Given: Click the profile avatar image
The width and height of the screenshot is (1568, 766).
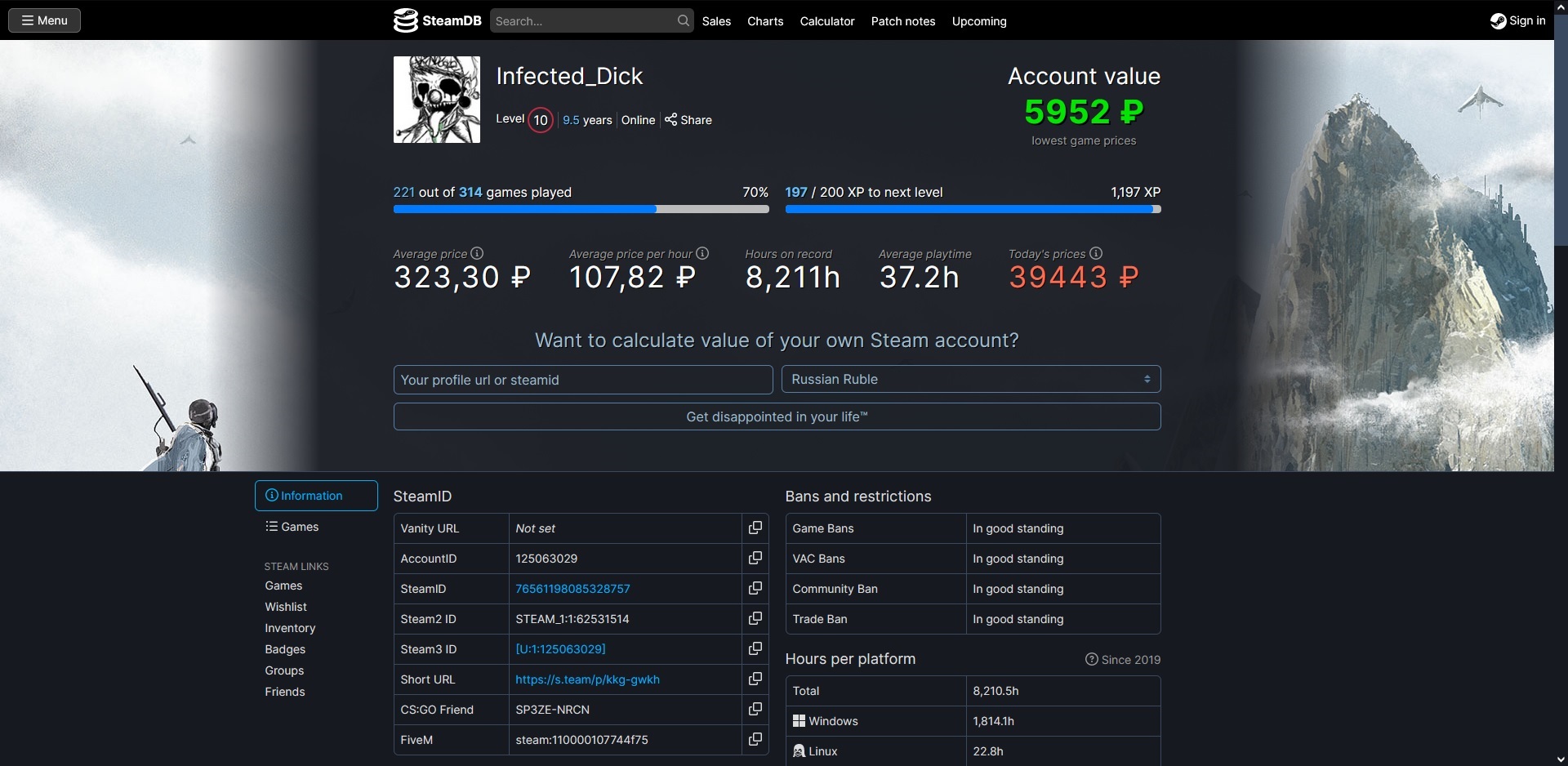Looking at the screenshot, I should point(437,100).
